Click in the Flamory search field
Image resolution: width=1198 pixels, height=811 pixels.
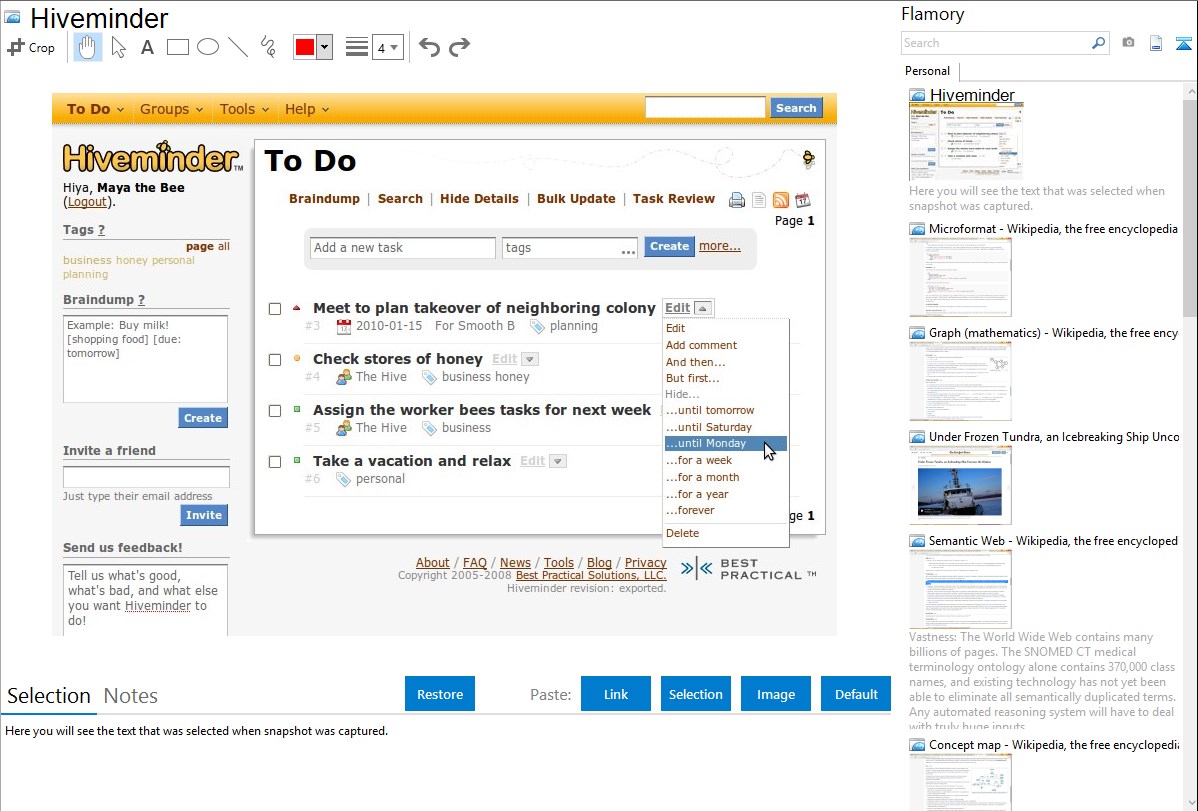pyautogui.click(x=995, y=43)
